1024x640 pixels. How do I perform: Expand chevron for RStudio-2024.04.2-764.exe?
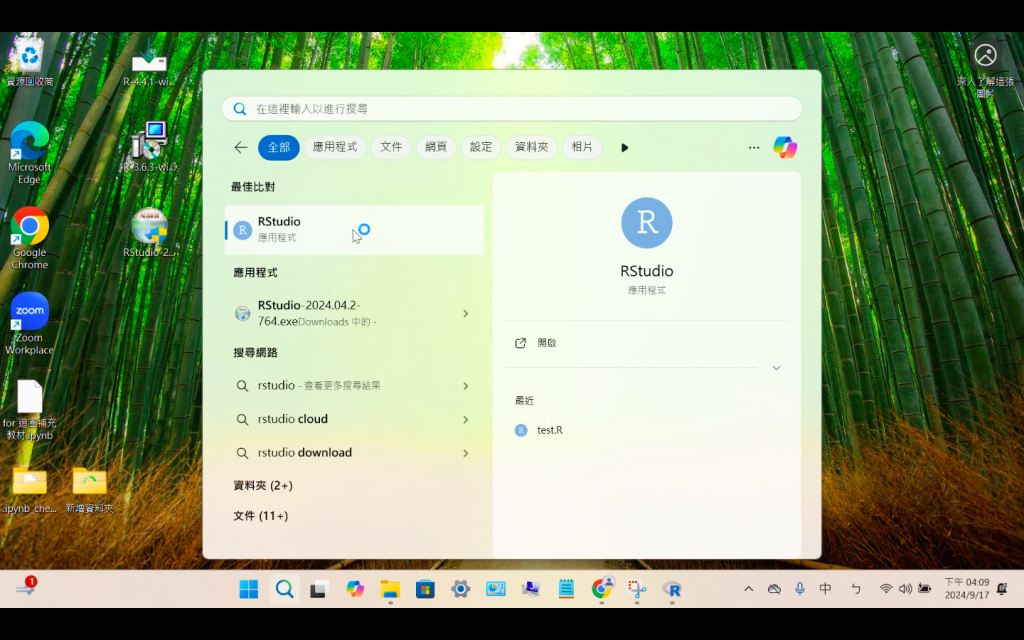coord(466,313)
